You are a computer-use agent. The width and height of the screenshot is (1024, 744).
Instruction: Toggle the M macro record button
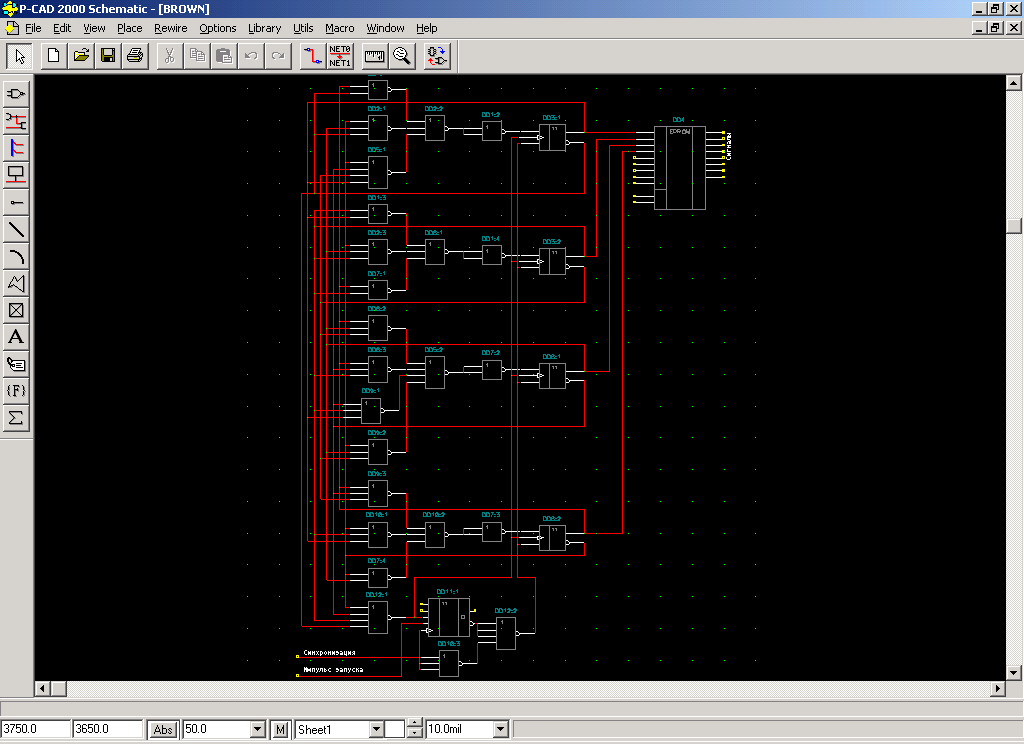(x=281, y=730)
